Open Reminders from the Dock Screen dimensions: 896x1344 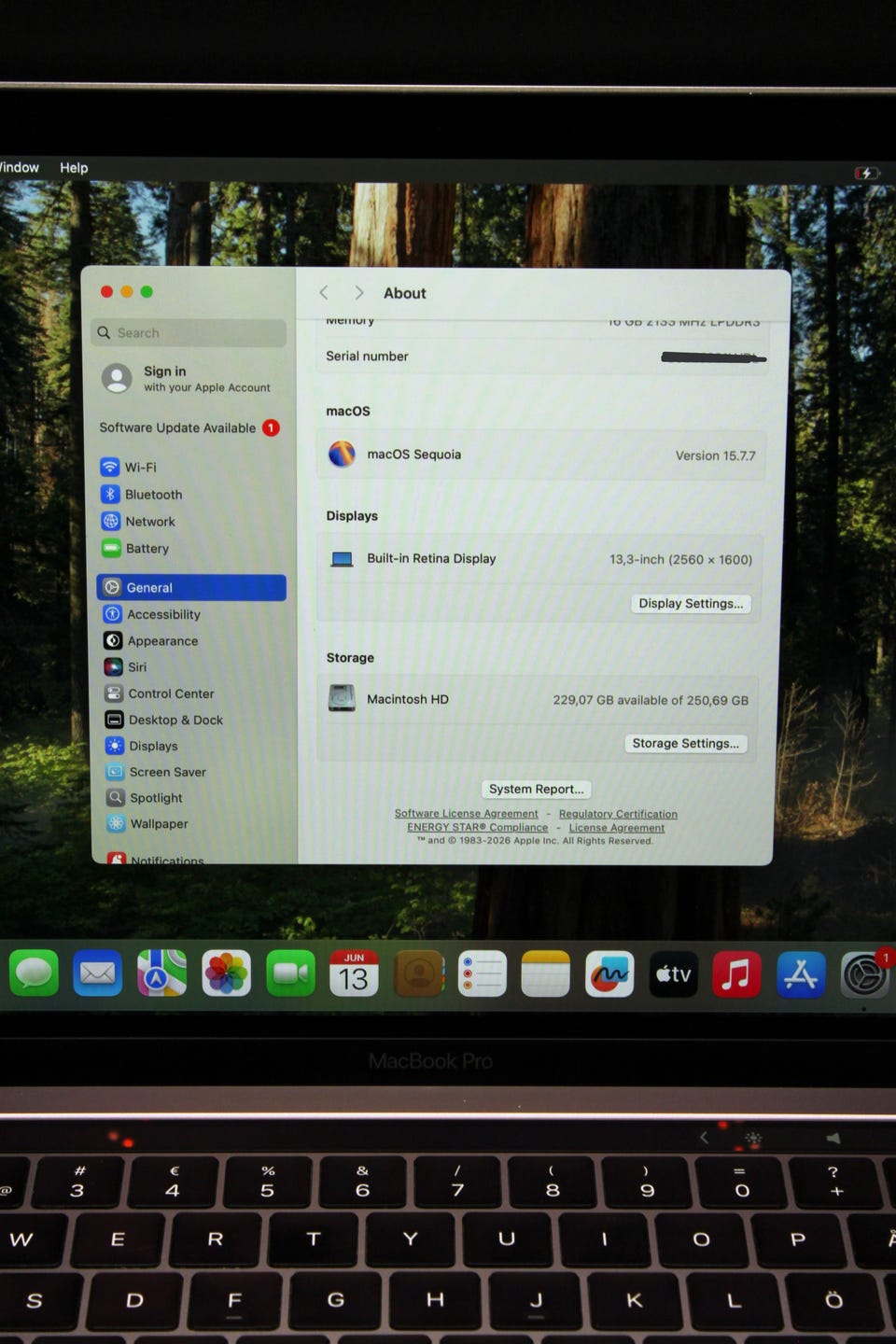pos(483,973)
